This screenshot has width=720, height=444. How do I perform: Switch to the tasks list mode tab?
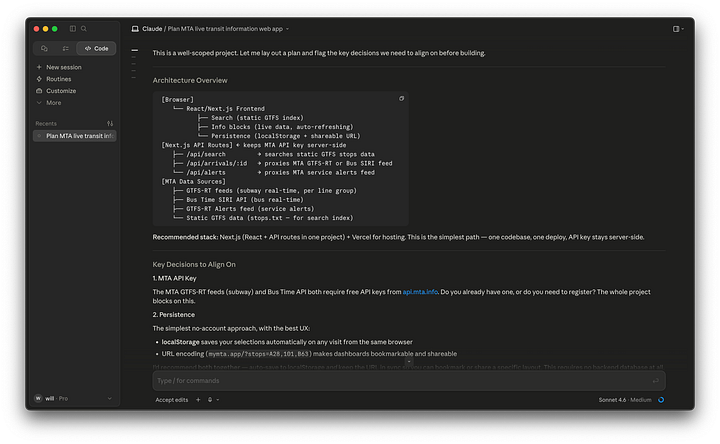(66, 48)
